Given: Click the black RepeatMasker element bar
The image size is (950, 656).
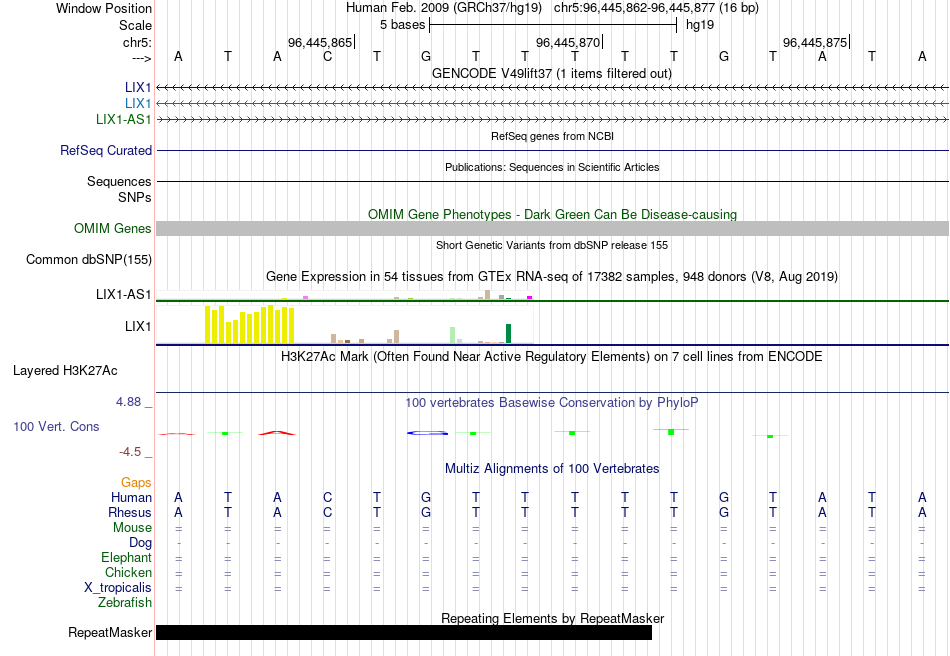Looking at the screenshot, I should (x=404, y=632).
